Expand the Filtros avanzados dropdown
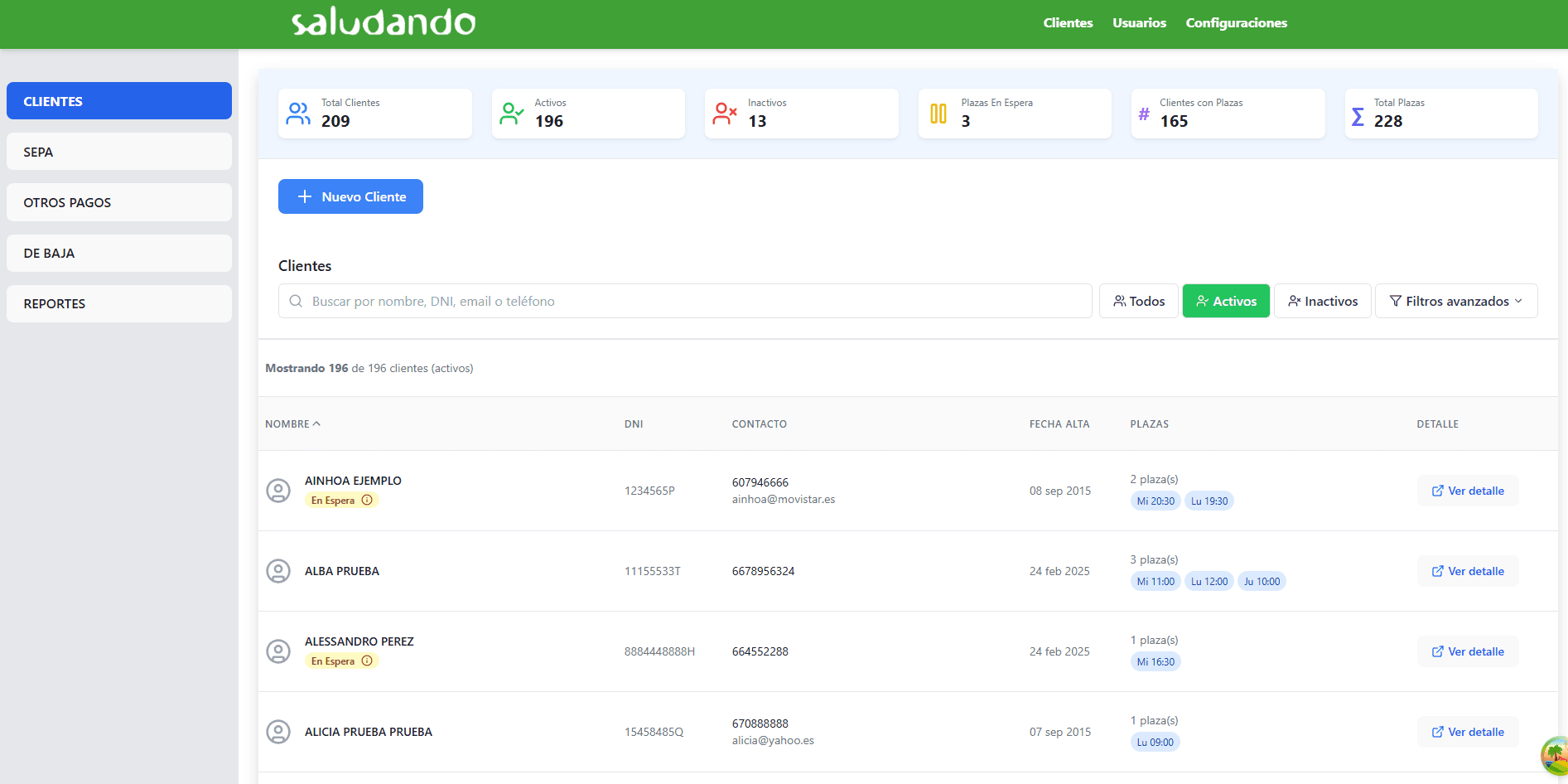Viewport: 1568px width, 784px height. [x=1455, y=301]
